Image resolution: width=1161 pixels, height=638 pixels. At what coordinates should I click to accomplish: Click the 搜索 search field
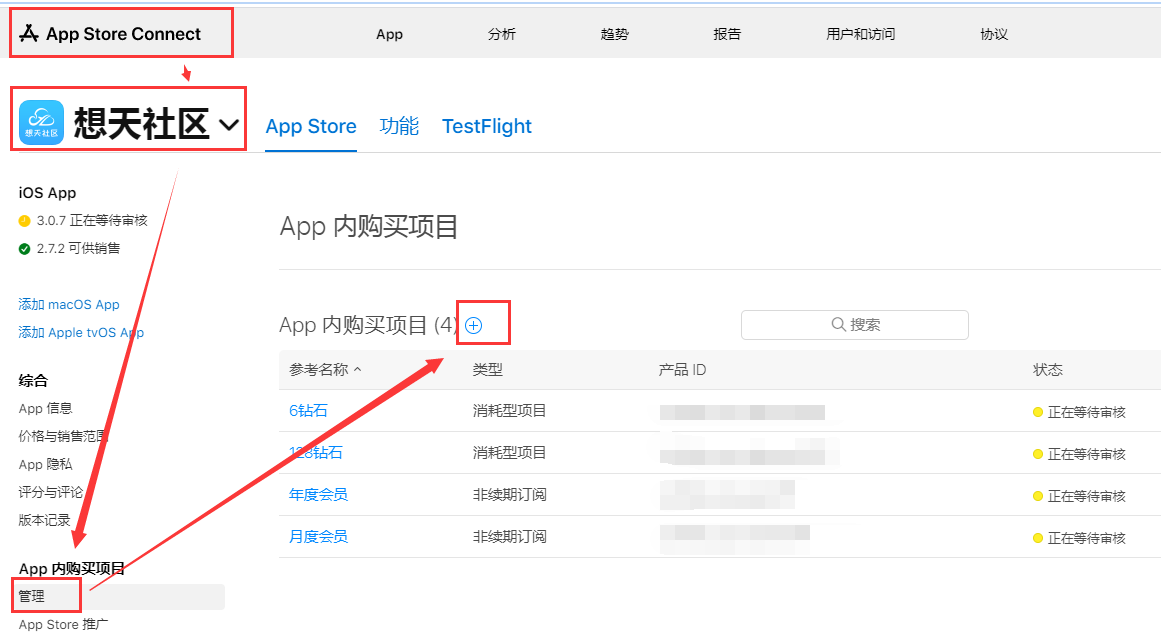coord(854,325)
